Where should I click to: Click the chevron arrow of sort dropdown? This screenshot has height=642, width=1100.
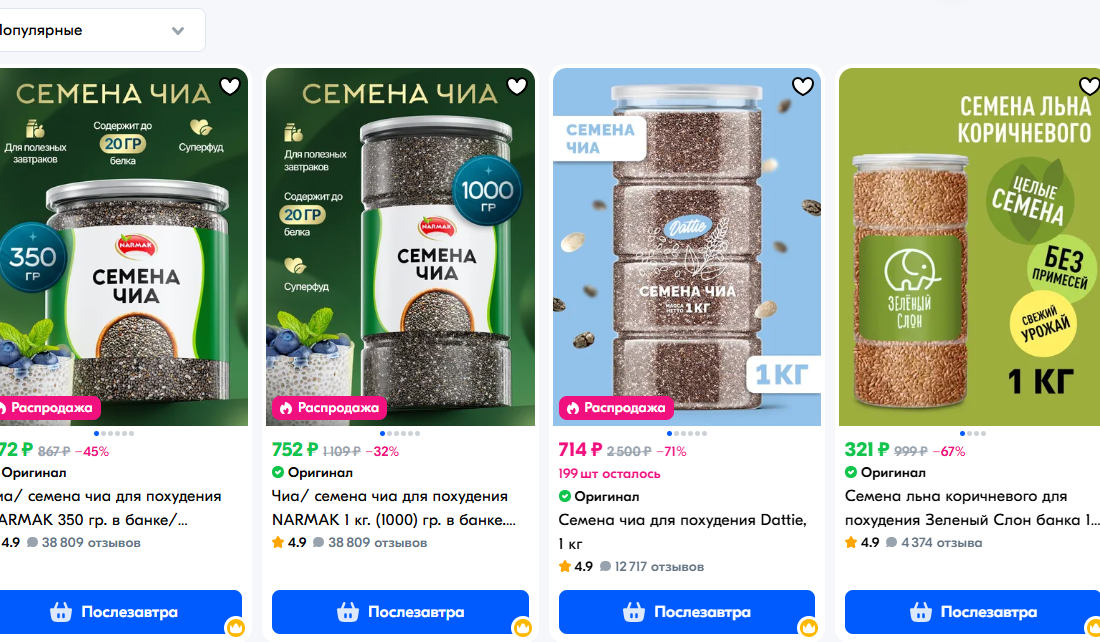click(x=178, y=31)
